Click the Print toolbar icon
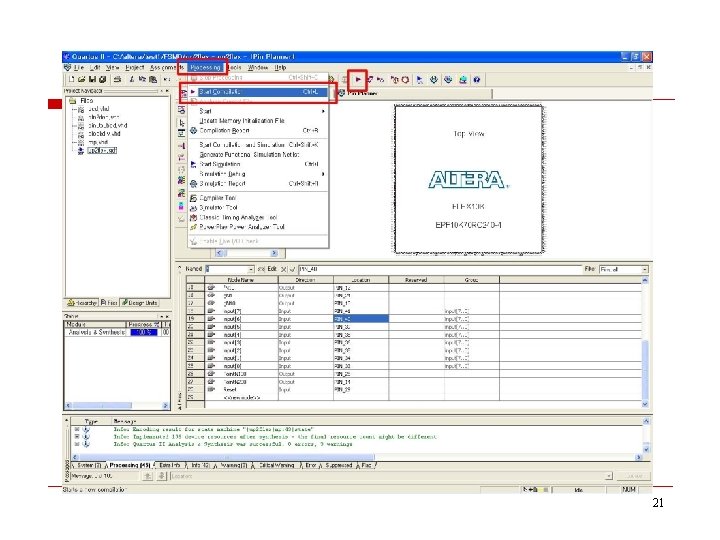The width and height of the screenshot is (720, 540). [x=118, y=79]
